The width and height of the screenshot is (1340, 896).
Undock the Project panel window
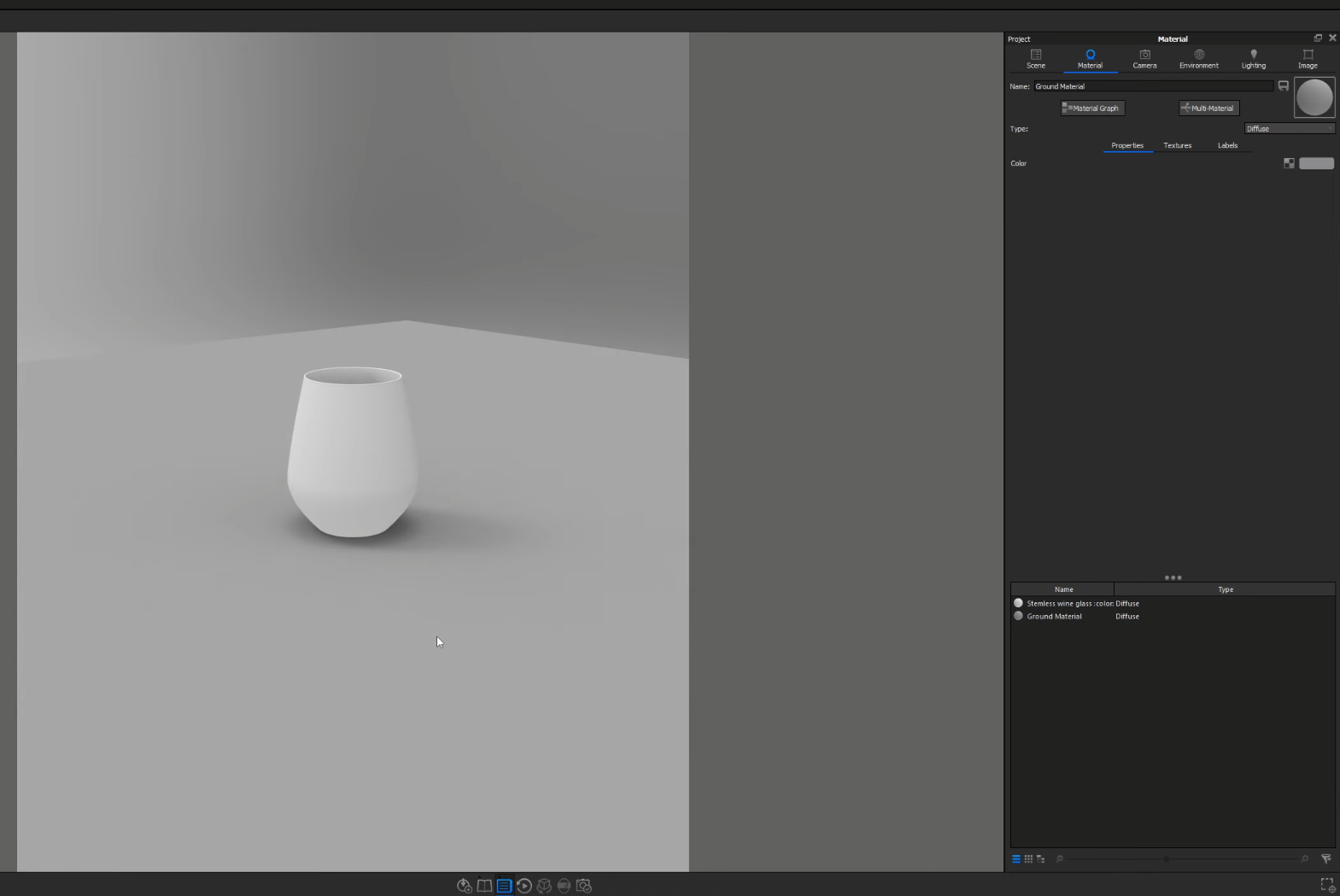click(1318, 38)
